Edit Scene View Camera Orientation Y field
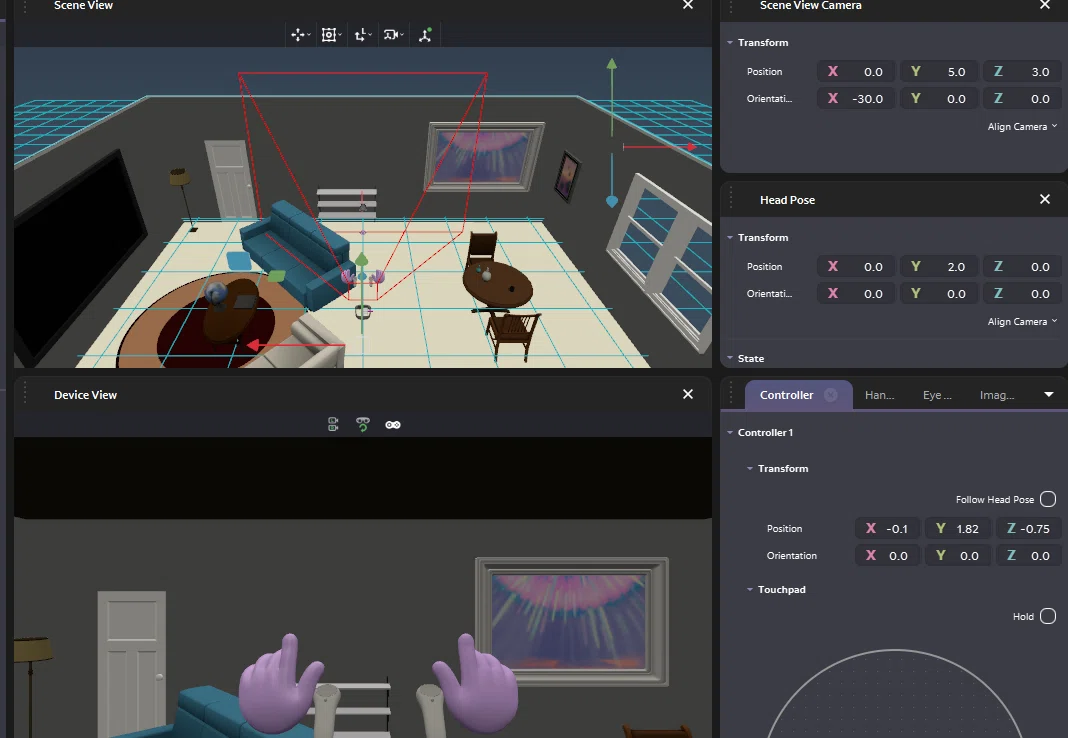 point(939,99)
